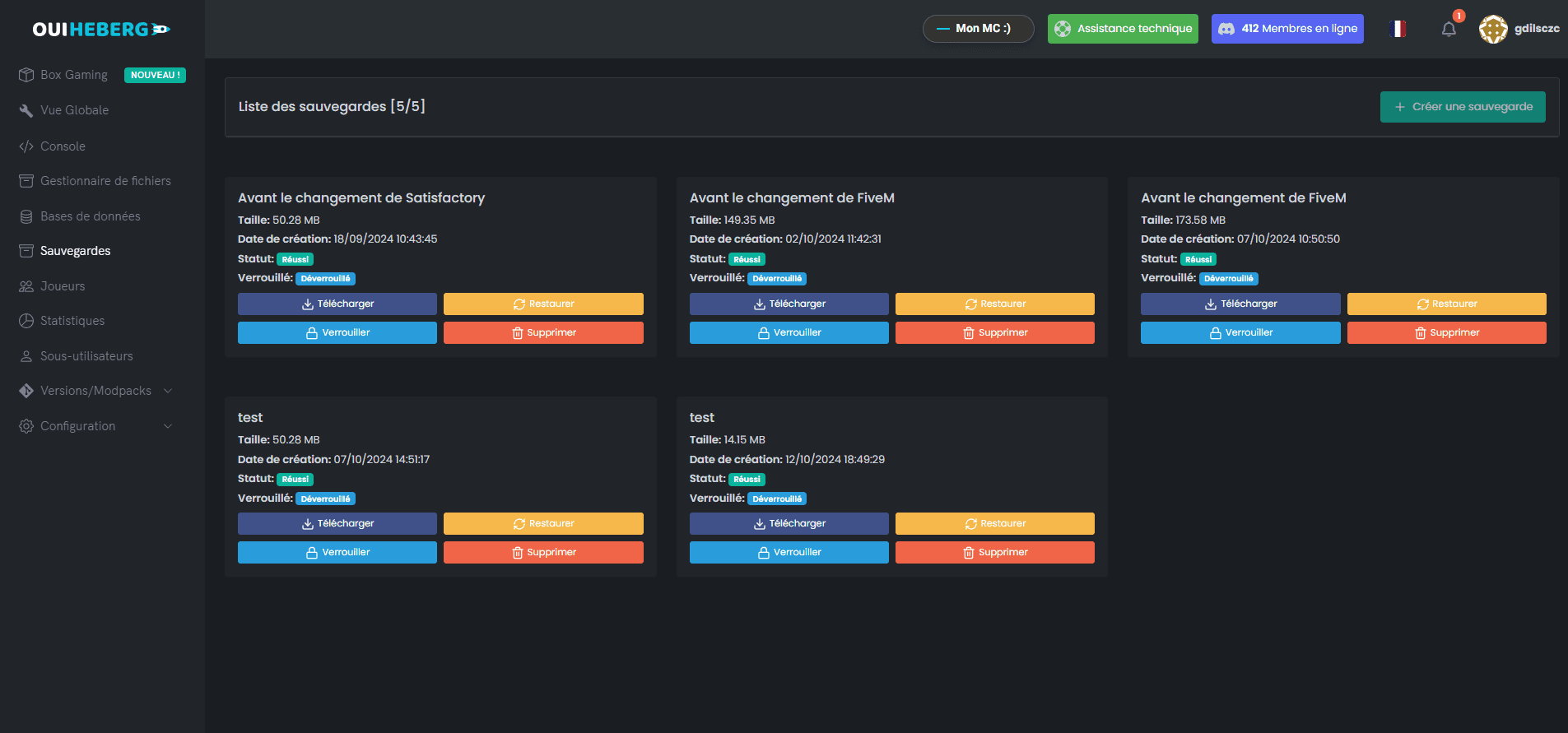1568x733 pixels.
Task: Restore the 50.28 MB test backup
Action: point(543,523)
